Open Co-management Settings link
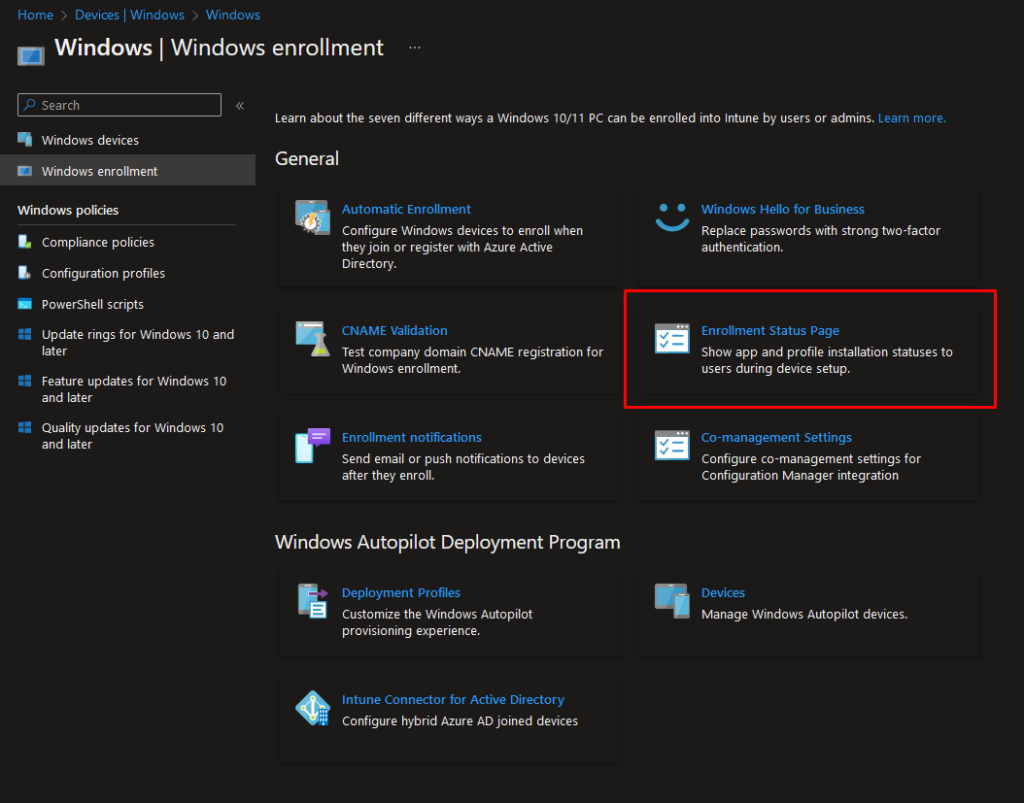 point(776,437)
